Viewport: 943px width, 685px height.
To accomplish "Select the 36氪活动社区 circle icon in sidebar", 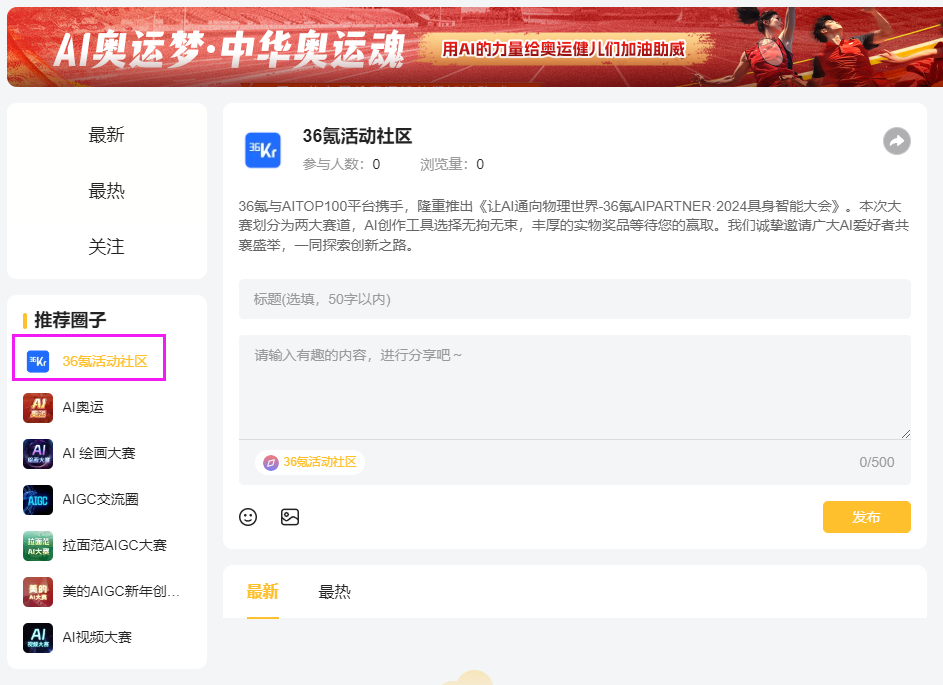I will coord(37,361).
